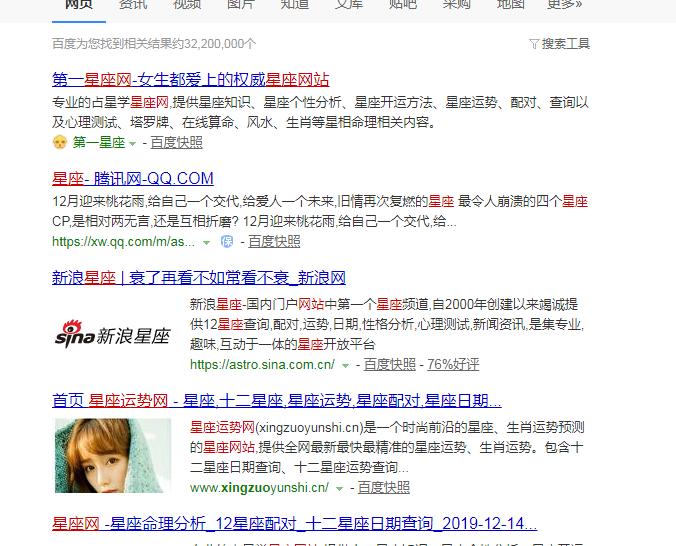This screenshot has height=546, width=676.
Task: Click the 保 security badge icon
Action: (x=227, y=242)
